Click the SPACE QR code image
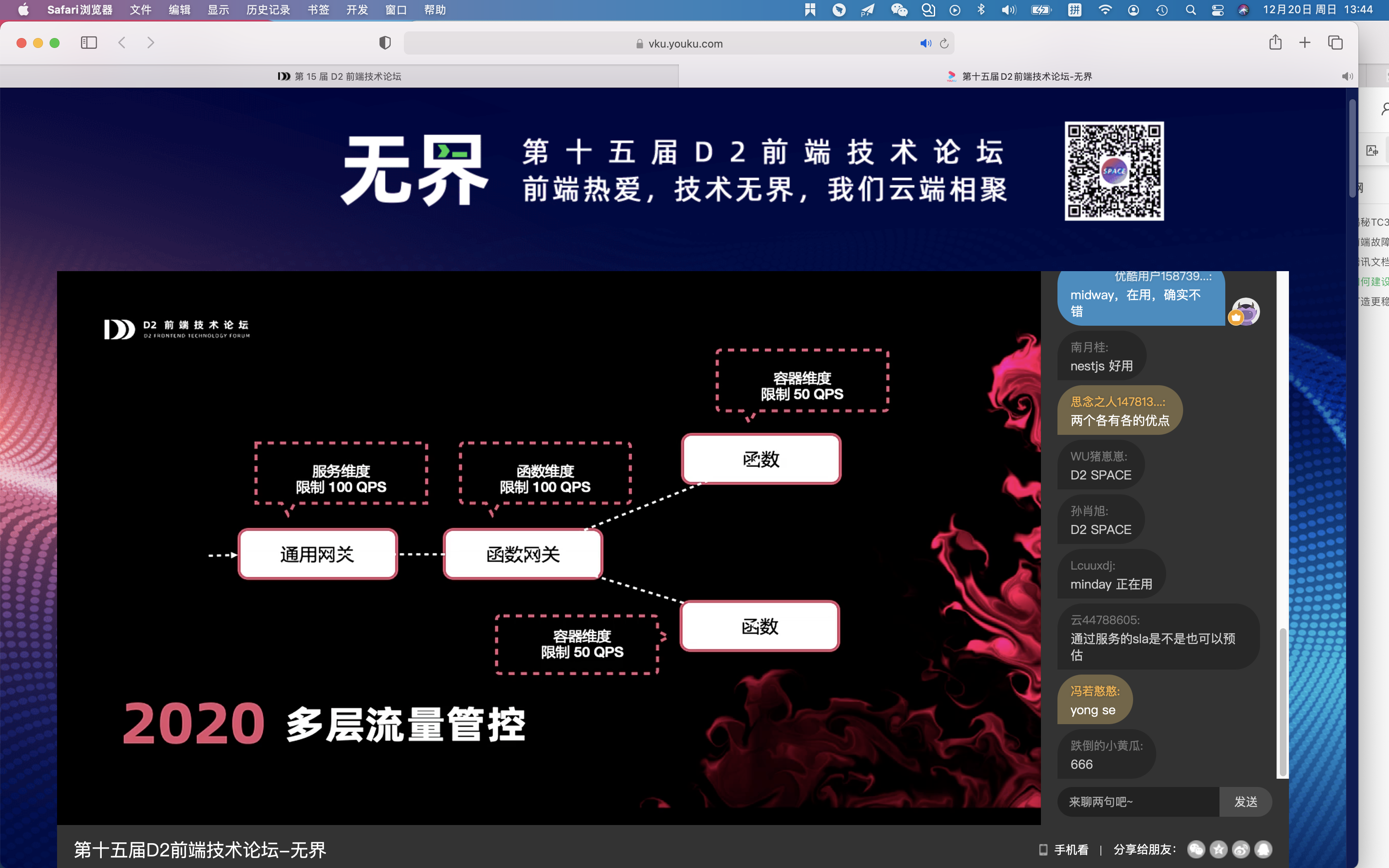Viewport: 1389px width, 868px height. (1114, 171)
